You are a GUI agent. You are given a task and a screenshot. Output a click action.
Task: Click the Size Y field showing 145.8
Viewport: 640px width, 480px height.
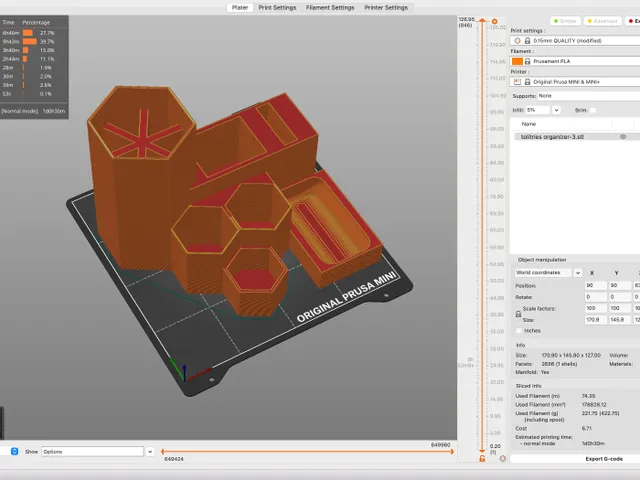[x=619, y=320]
